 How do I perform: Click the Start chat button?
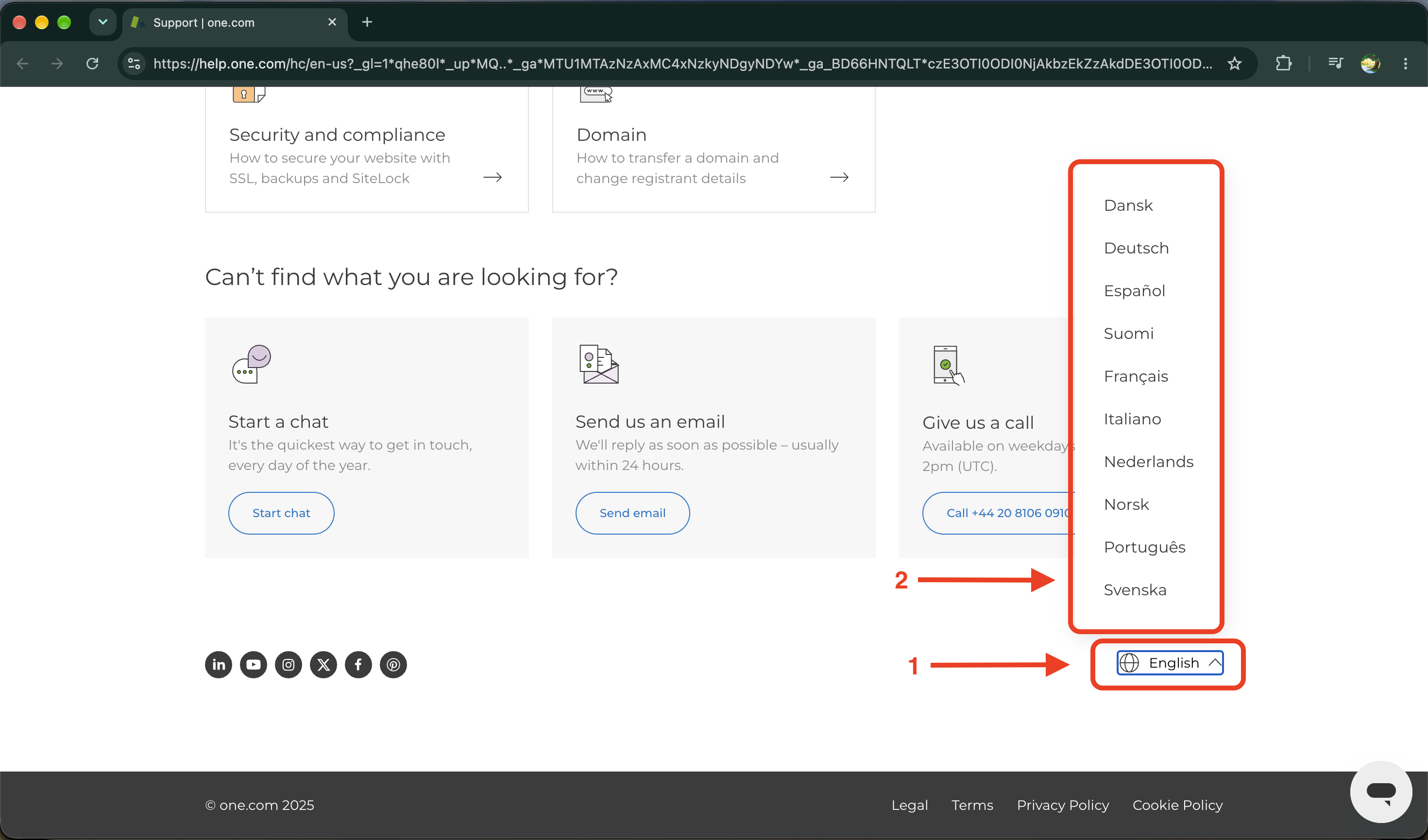(281, 513)
